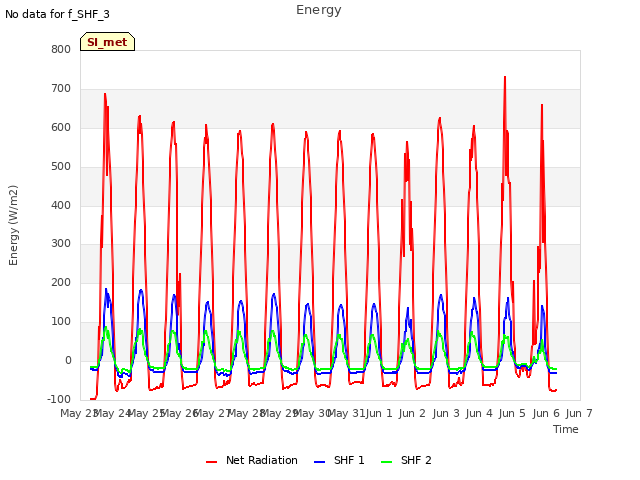Viewport: 640px width, 480px height.
Task: Click the blue SHF 1 legend swatch
Action: coord(319,462)
